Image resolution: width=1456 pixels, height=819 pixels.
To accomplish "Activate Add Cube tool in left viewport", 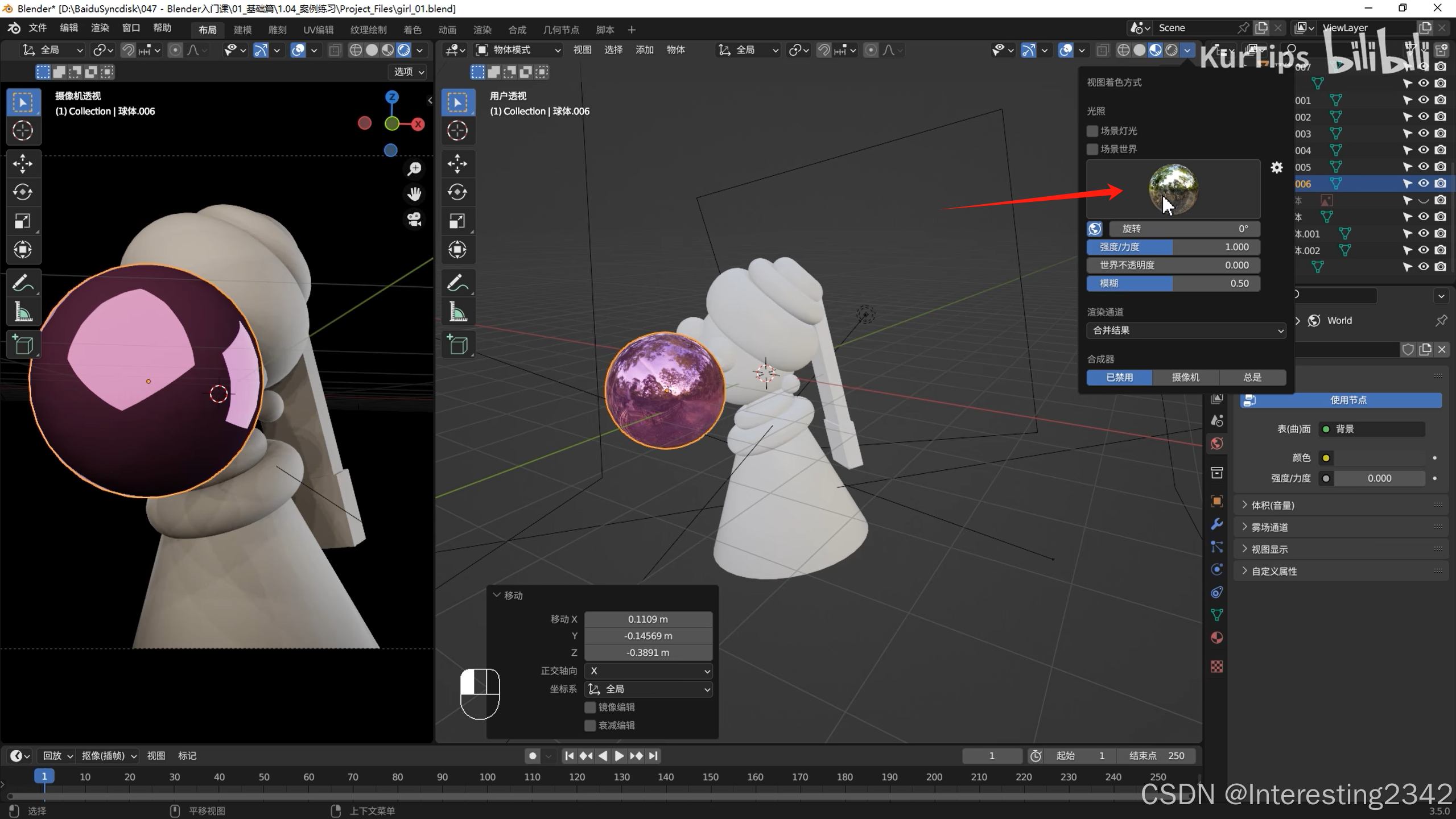I will point(23,345).
